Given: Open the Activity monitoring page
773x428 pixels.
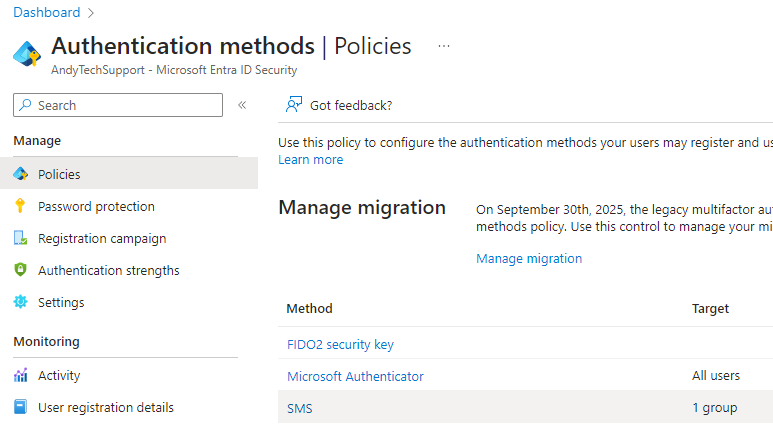Looking at the screenshot, I should point(59,376).
